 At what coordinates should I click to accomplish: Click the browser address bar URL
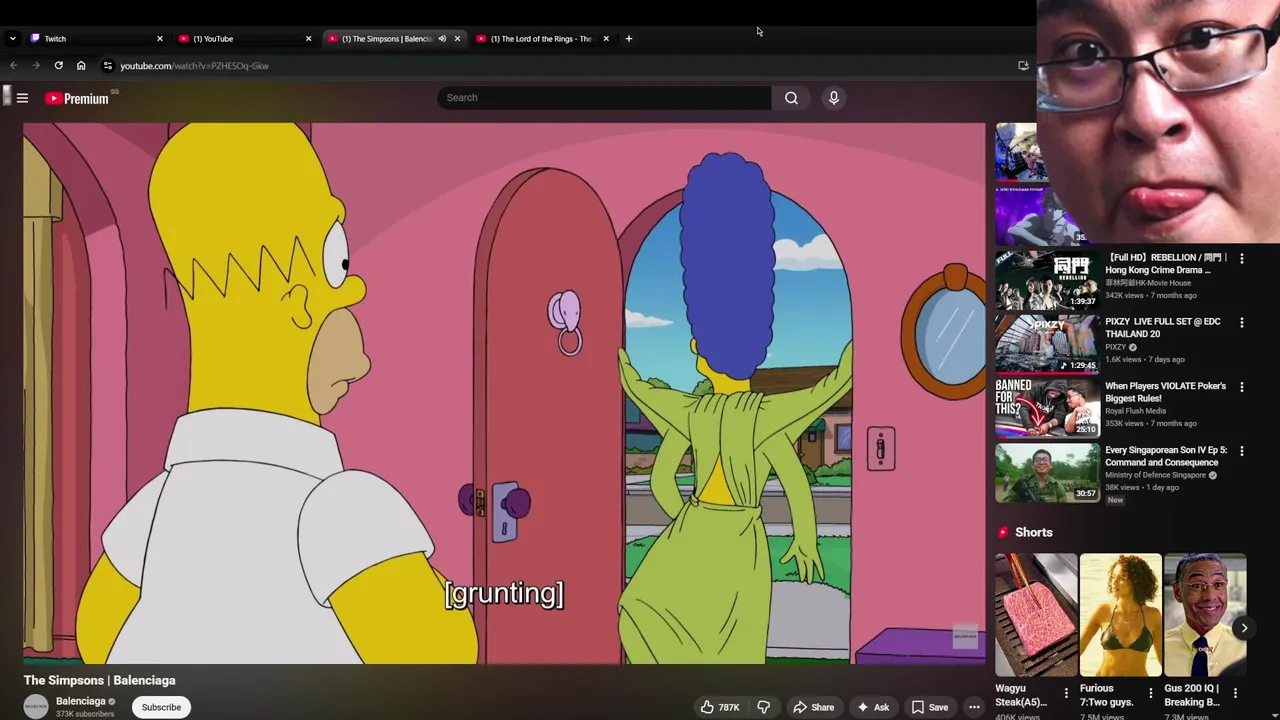tap(194, 66)
